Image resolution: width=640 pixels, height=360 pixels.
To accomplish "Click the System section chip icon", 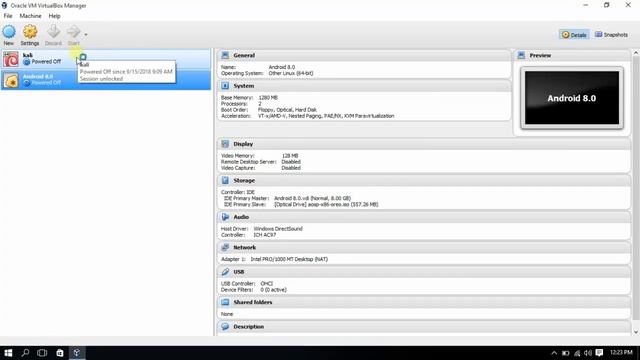I will (225, 86).
